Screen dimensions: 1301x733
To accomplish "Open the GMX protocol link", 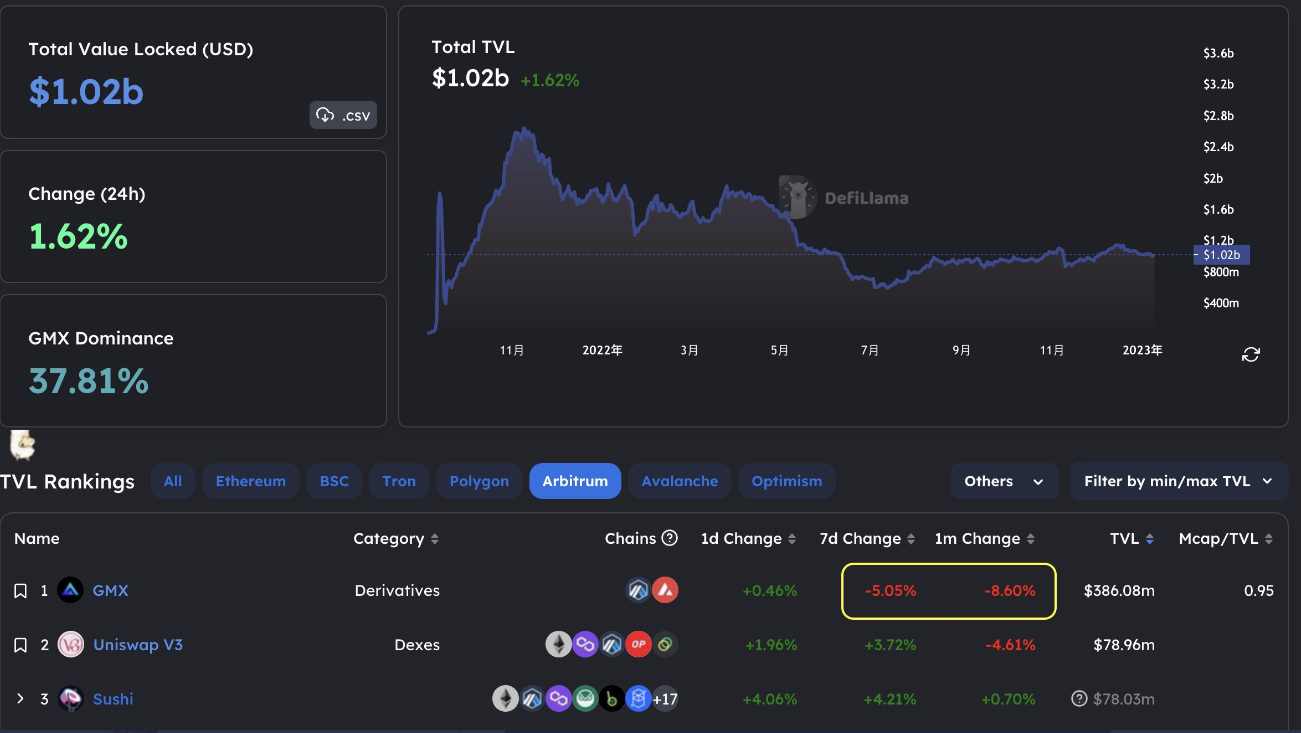I will coord(110,591).
